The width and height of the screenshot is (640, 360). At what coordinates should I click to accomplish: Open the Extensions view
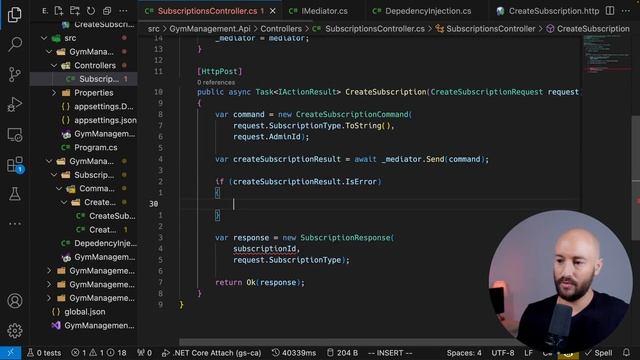(15, 164)
